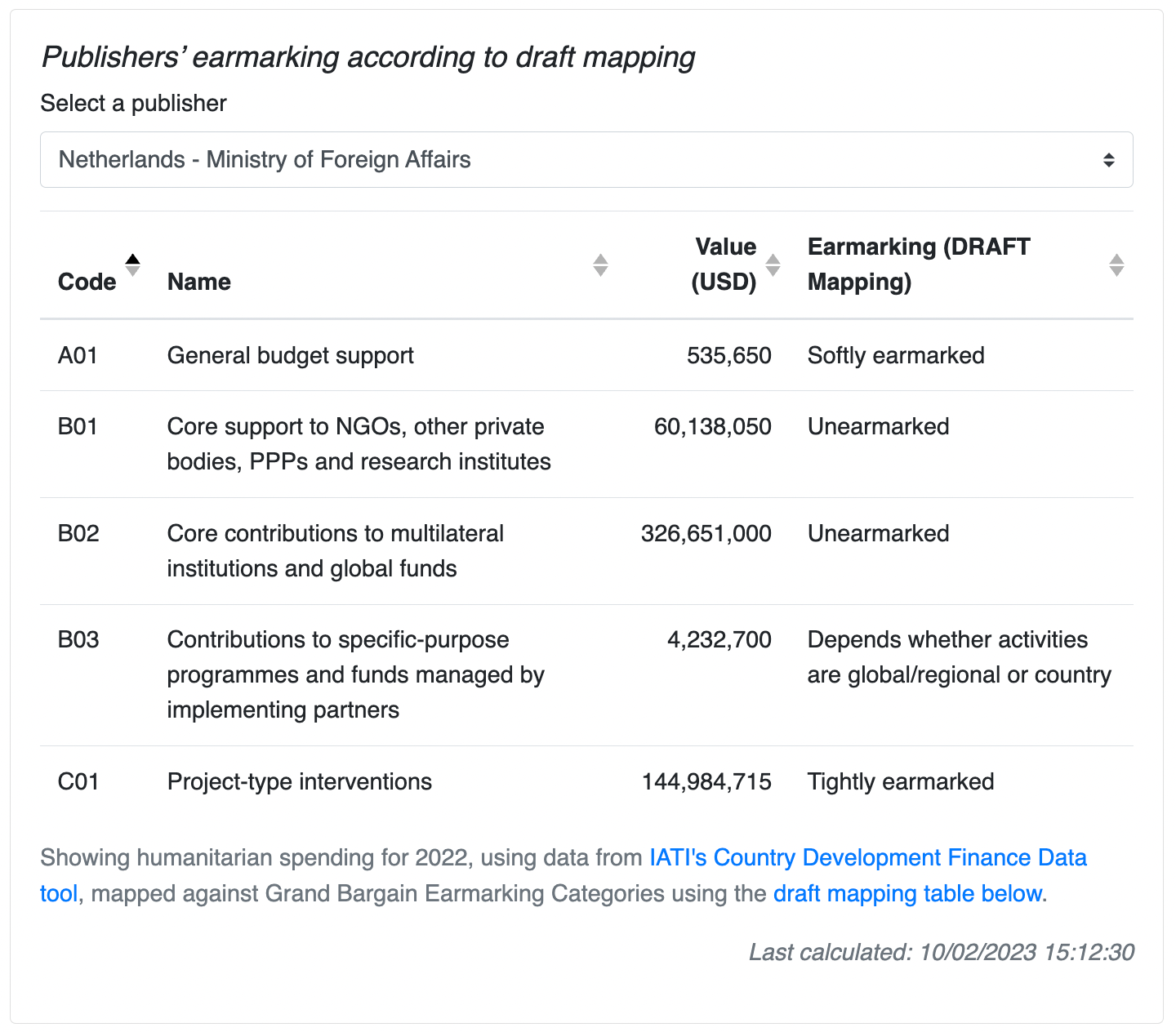This screenshot has height=1032, width=1176.
Task: Click the Publishers' earmarking heading
Action: coord(367,57)
